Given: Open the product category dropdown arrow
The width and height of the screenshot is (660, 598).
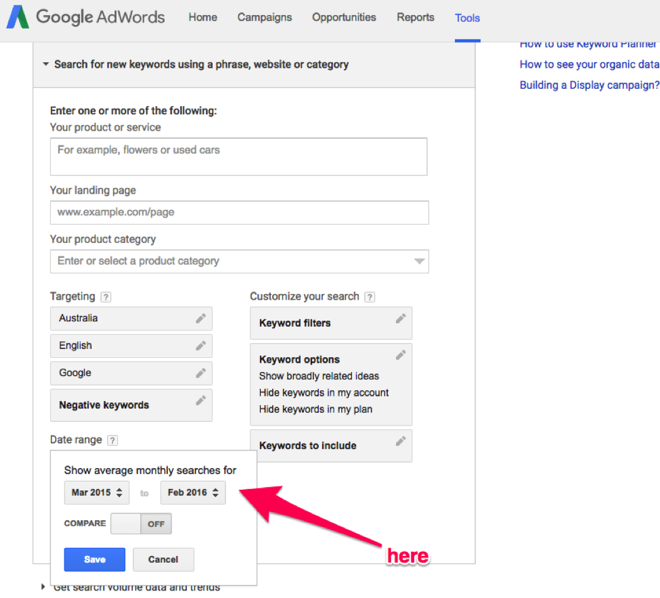Looking at the screenshot, I should click(x=419, y=261).
